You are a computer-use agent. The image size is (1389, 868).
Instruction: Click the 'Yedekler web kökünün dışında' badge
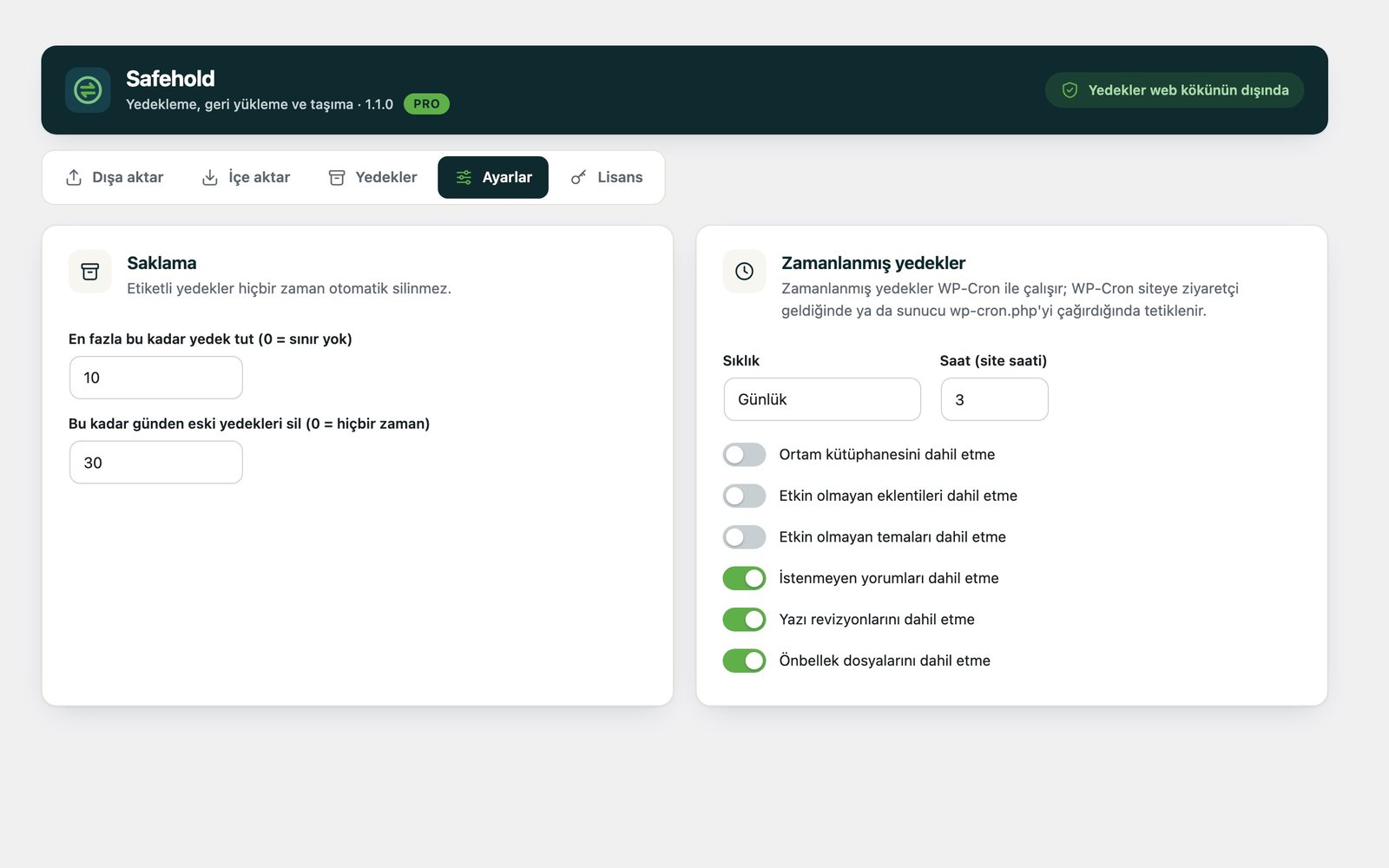tap(1175, 90)
